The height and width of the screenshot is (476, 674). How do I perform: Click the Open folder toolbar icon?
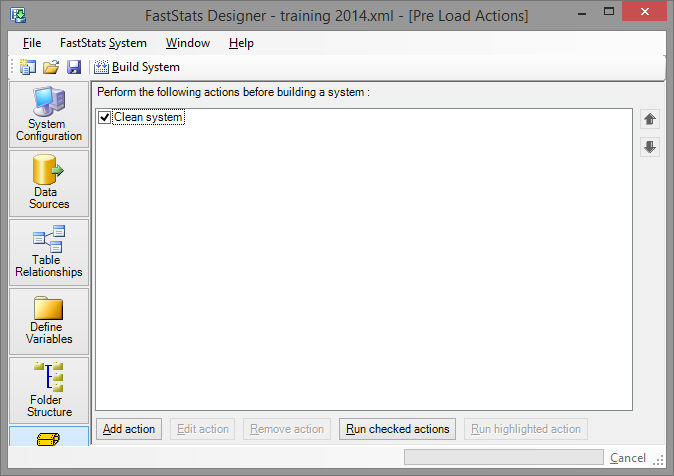click(51, 67)
